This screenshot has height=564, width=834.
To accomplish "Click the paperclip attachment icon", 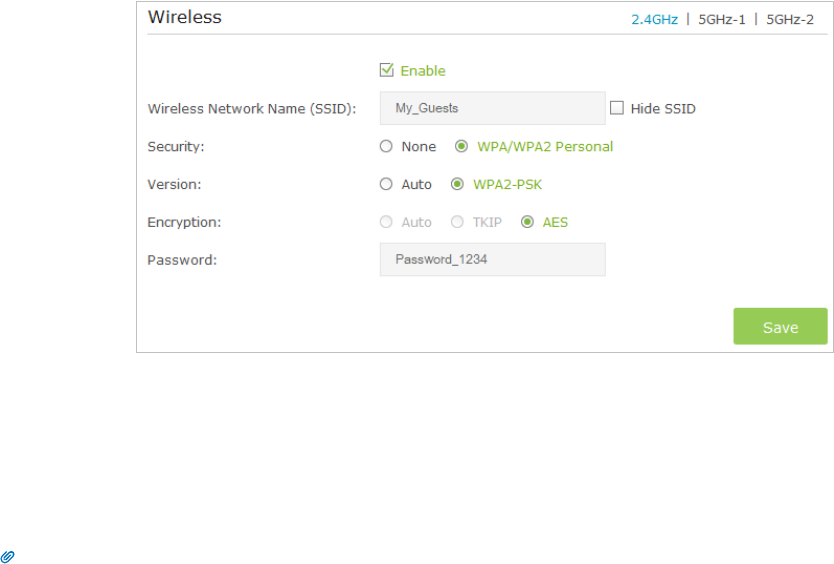I will click(x=8, y=554).
